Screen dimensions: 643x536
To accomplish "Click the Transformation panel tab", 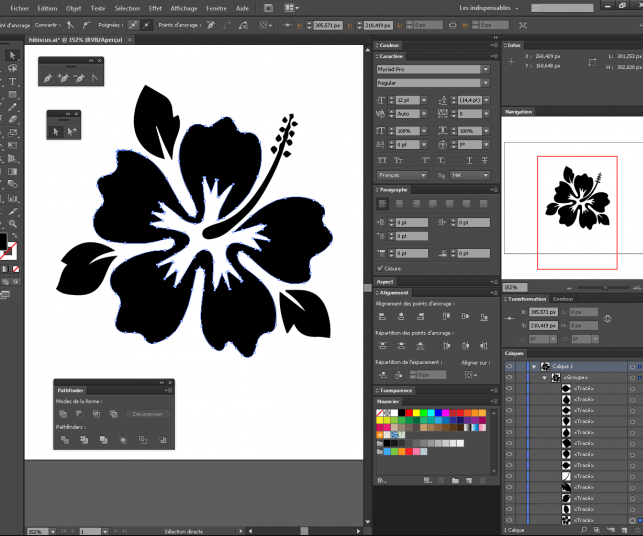I will (527, 299).
